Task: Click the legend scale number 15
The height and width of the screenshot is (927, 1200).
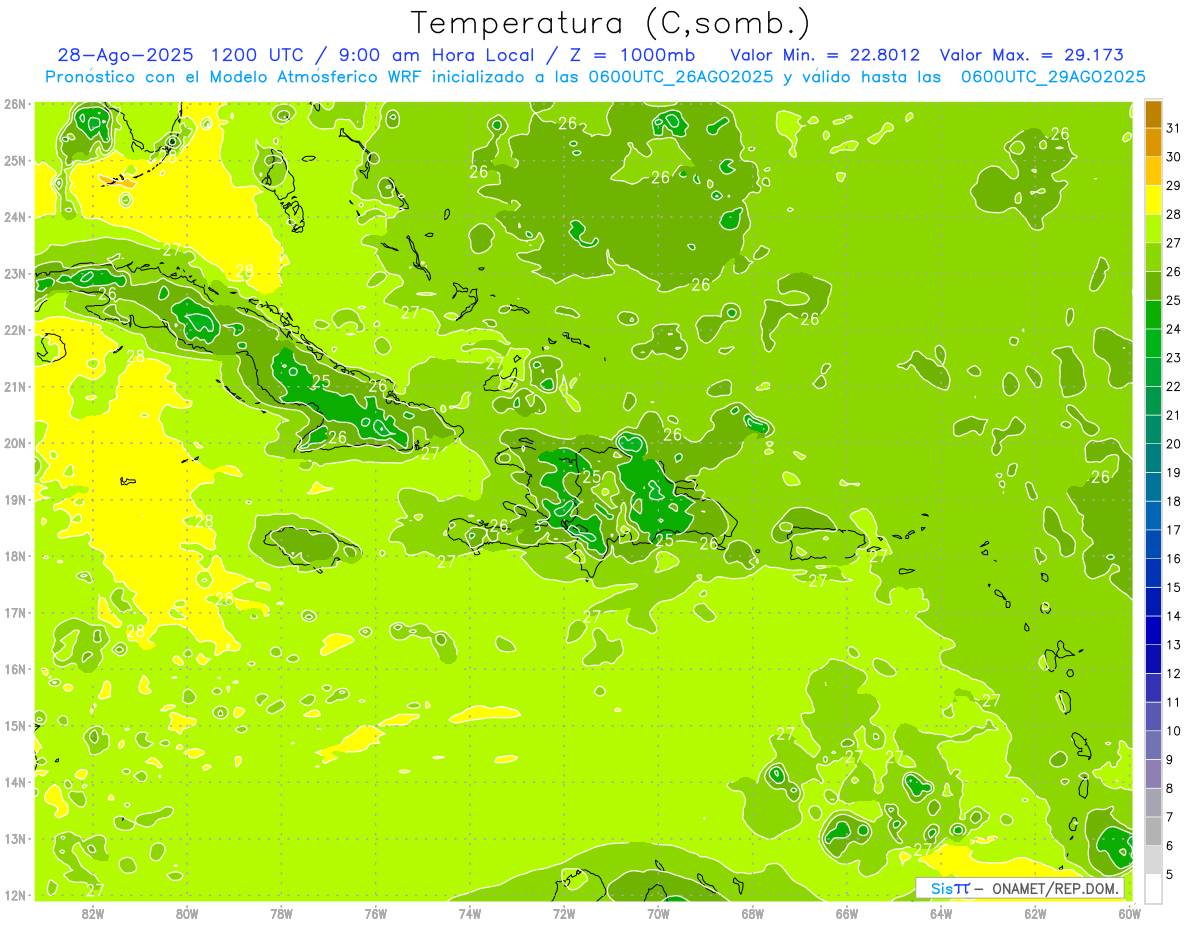Action: point(1173,588)
